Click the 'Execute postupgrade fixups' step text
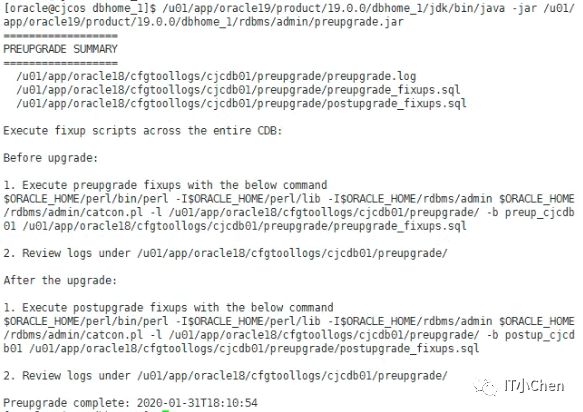The width and height of the screenshot is (583, 412). coord(168,307)
